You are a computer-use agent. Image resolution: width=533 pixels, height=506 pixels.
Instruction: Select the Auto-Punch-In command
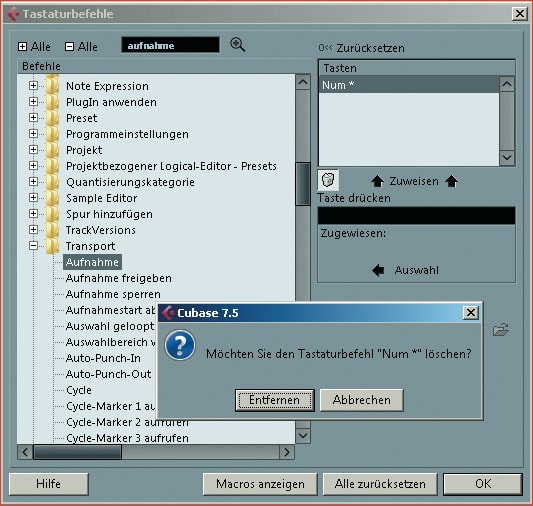[103, 358]
